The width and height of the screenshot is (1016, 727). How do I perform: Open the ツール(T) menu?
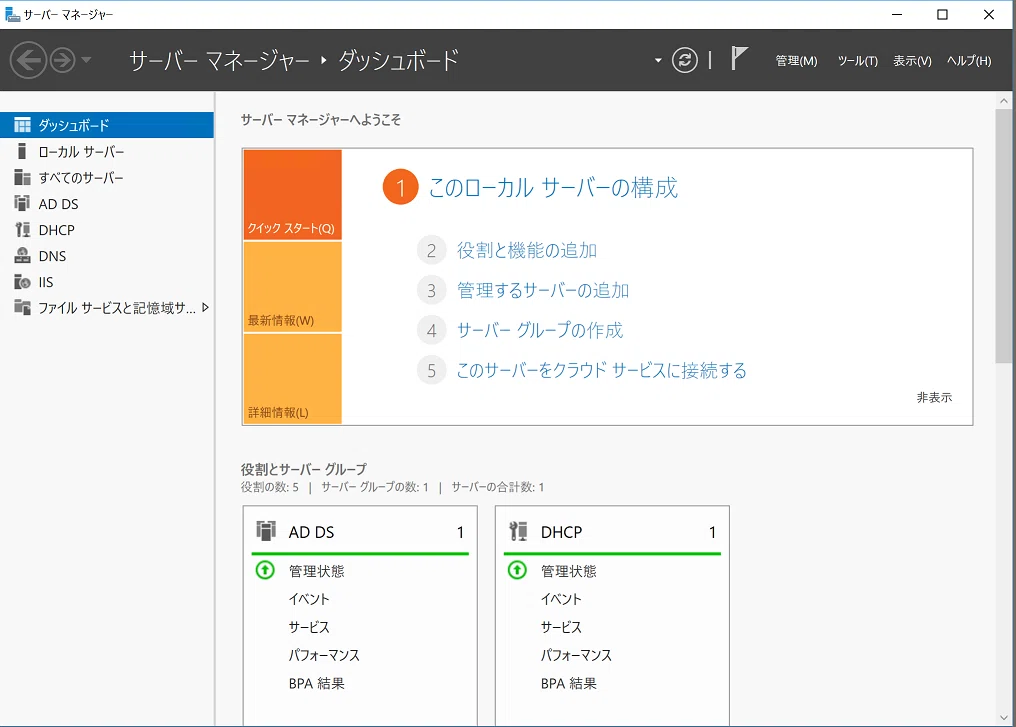pyautogui.click(x=857, y=61)
